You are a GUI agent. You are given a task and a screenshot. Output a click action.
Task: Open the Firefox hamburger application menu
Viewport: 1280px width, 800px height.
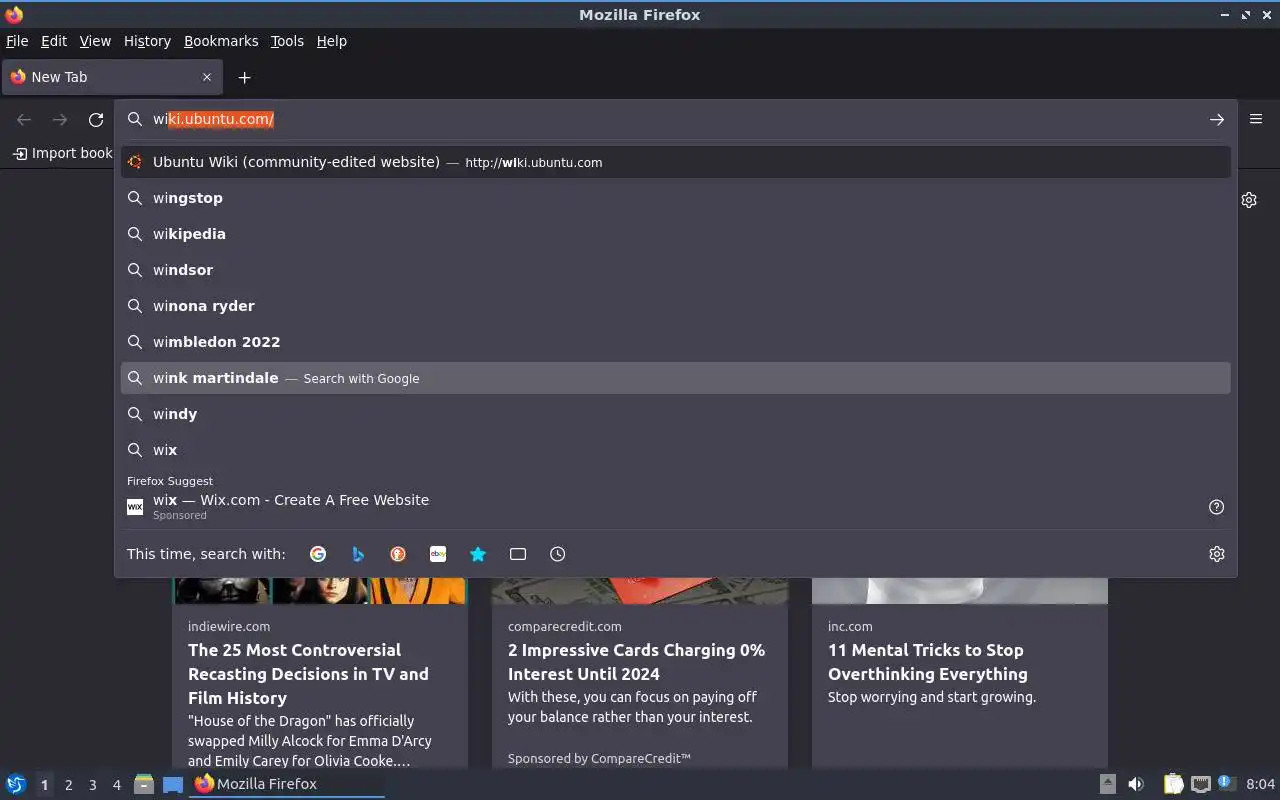(1256, 119)
